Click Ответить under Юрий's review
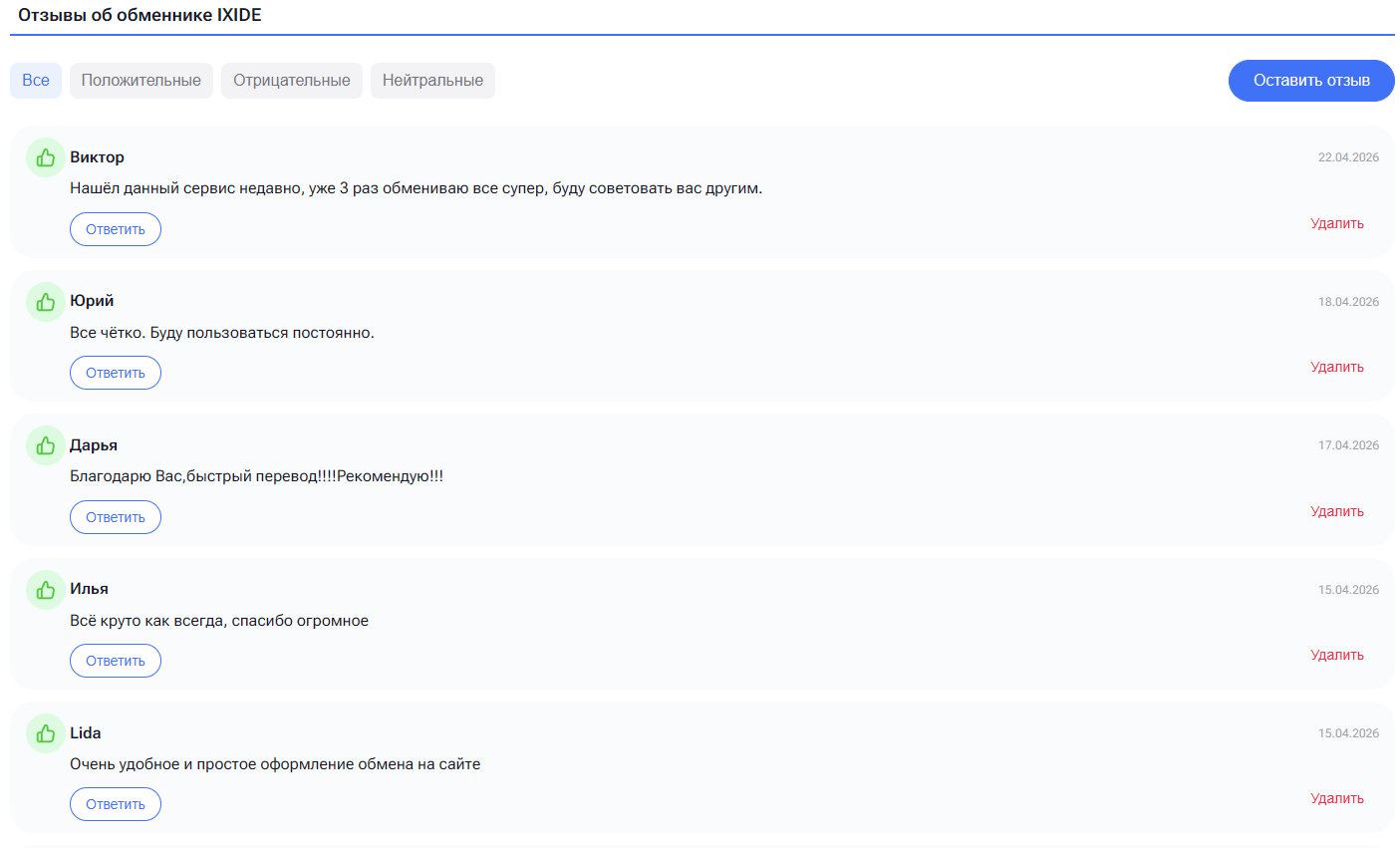The image size is (1400, 848). (115, 372)
